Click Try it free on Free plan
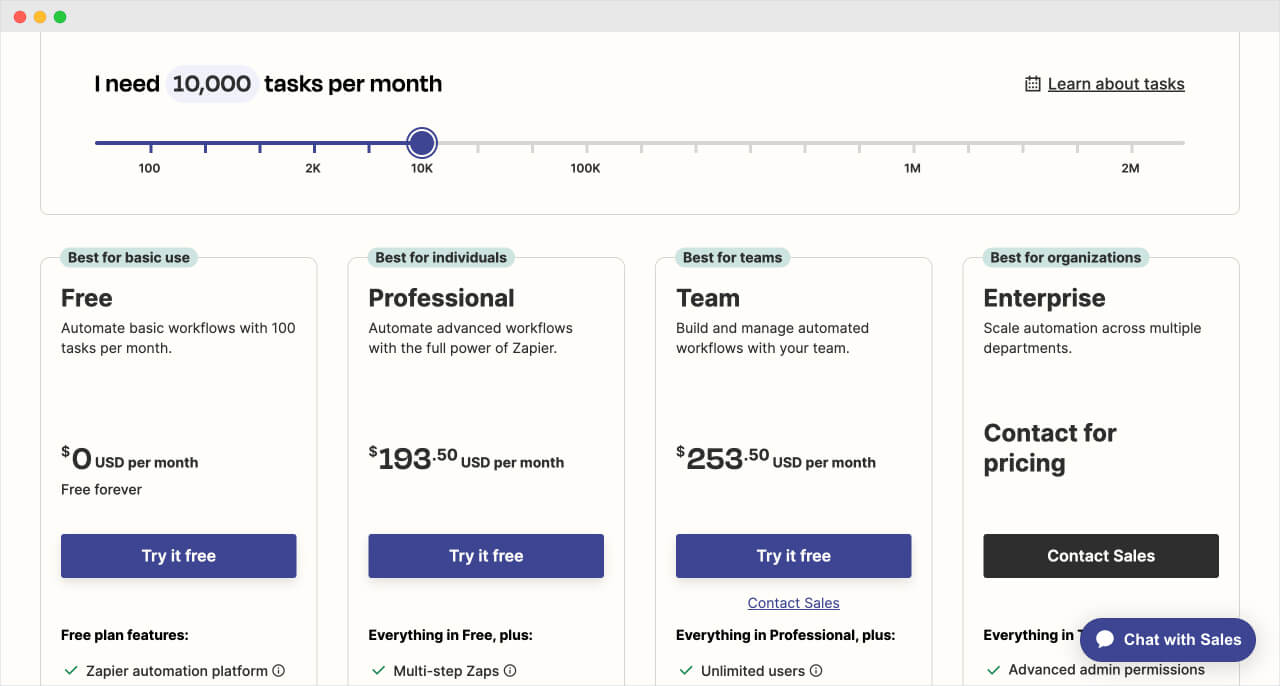The width and height of the screenshot is (1280, 686). point(179,556)
